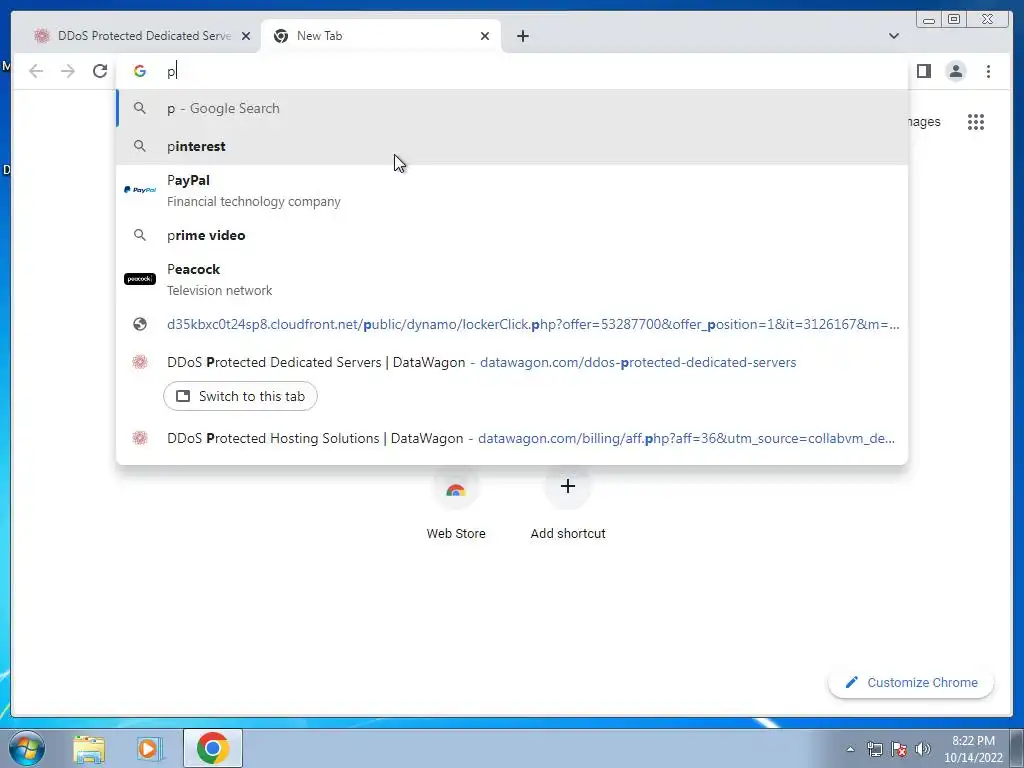Click the Customize Chrome button
The image size is (1024, 768).
[911, 682]
